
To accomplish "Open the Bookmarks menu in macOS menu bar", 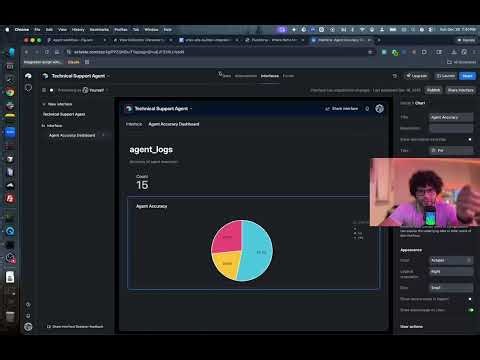I will [x=99, y=30].
